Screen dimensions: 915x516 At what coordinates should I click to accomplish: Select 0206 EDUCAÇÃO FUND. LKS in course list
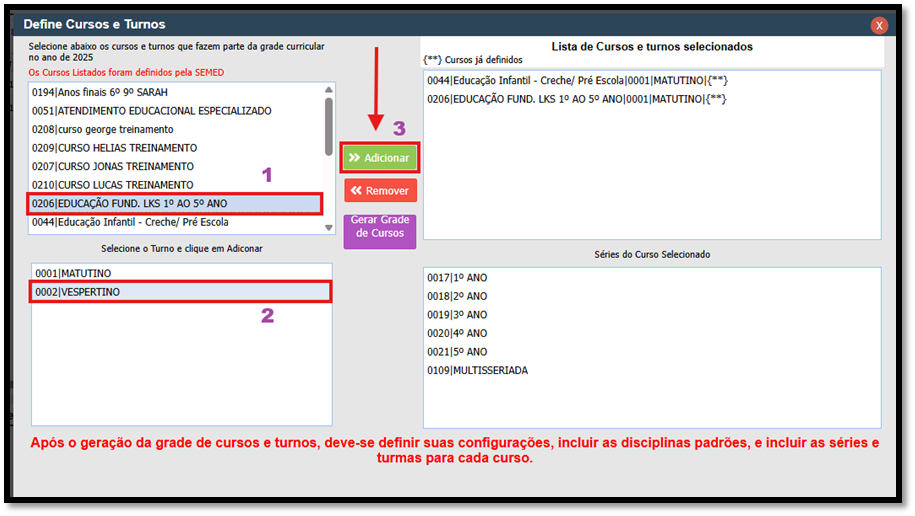pos(130,204)
